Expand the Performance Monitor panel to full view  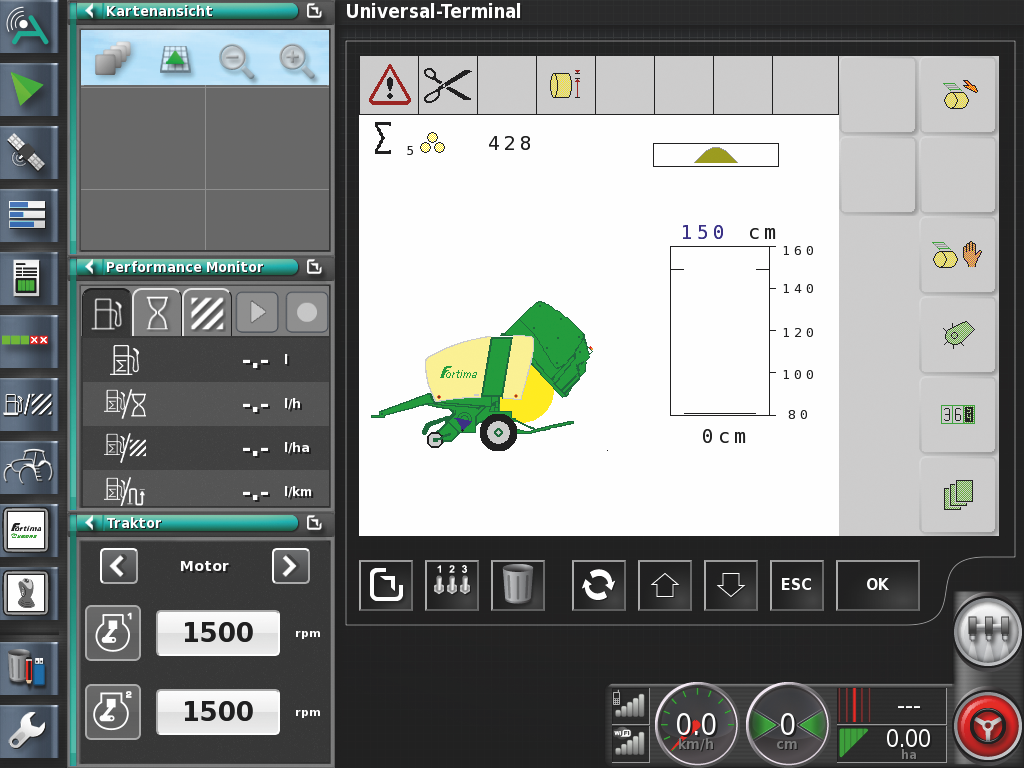click(314, 267)
